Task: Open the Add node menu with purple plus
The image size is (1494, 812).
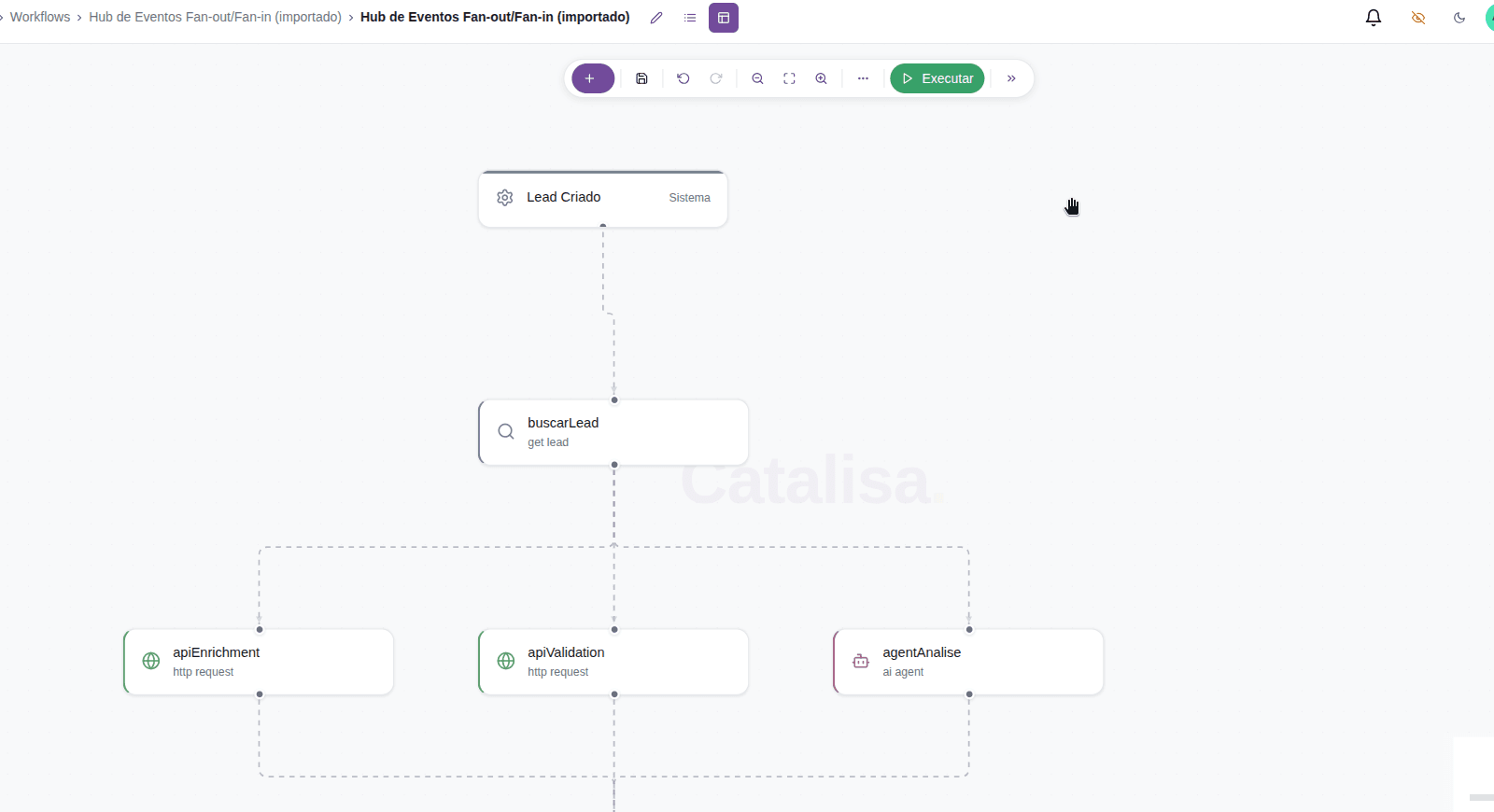Action: tap(593, 78)
